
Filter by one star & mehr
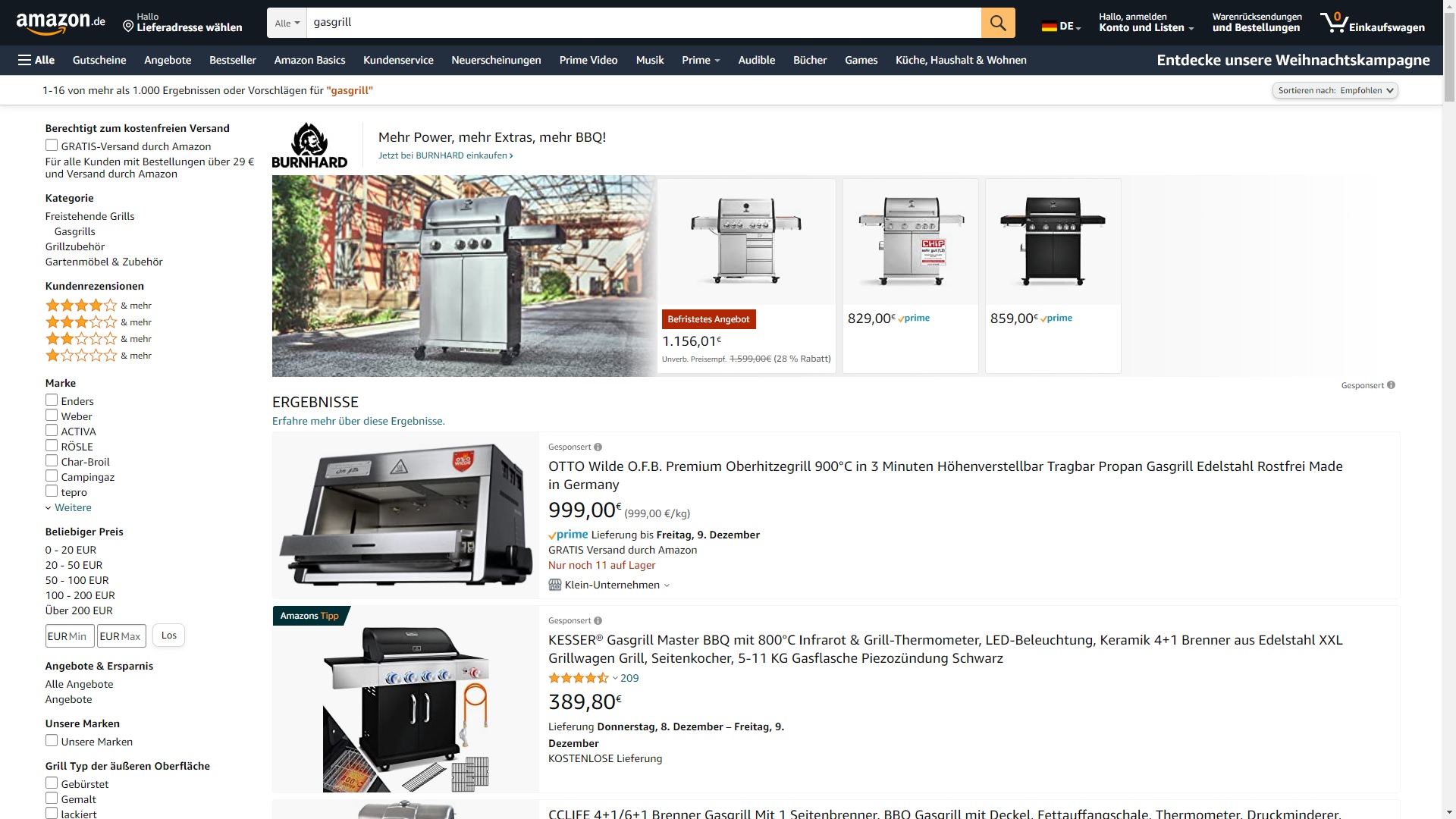(99, 356)
